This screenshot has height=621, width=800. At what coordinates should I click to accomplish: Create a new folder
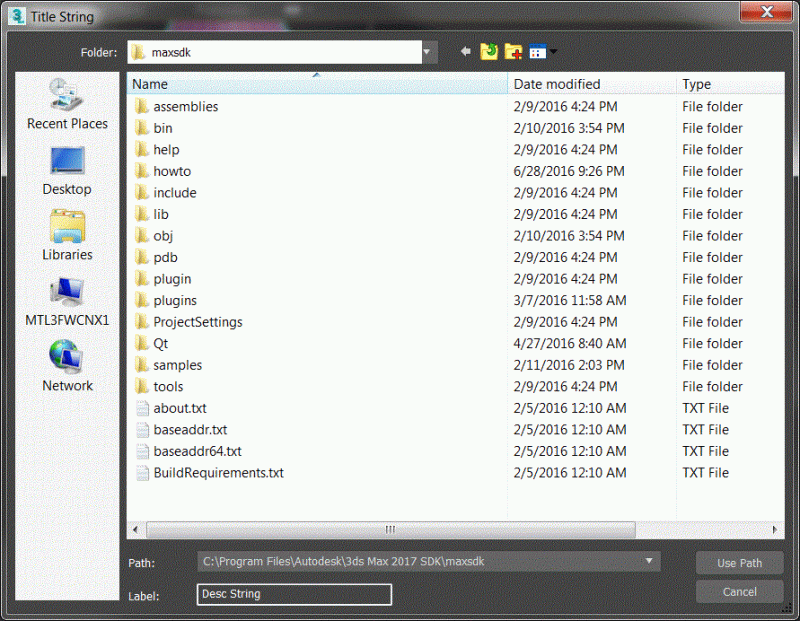click(513, 50)
